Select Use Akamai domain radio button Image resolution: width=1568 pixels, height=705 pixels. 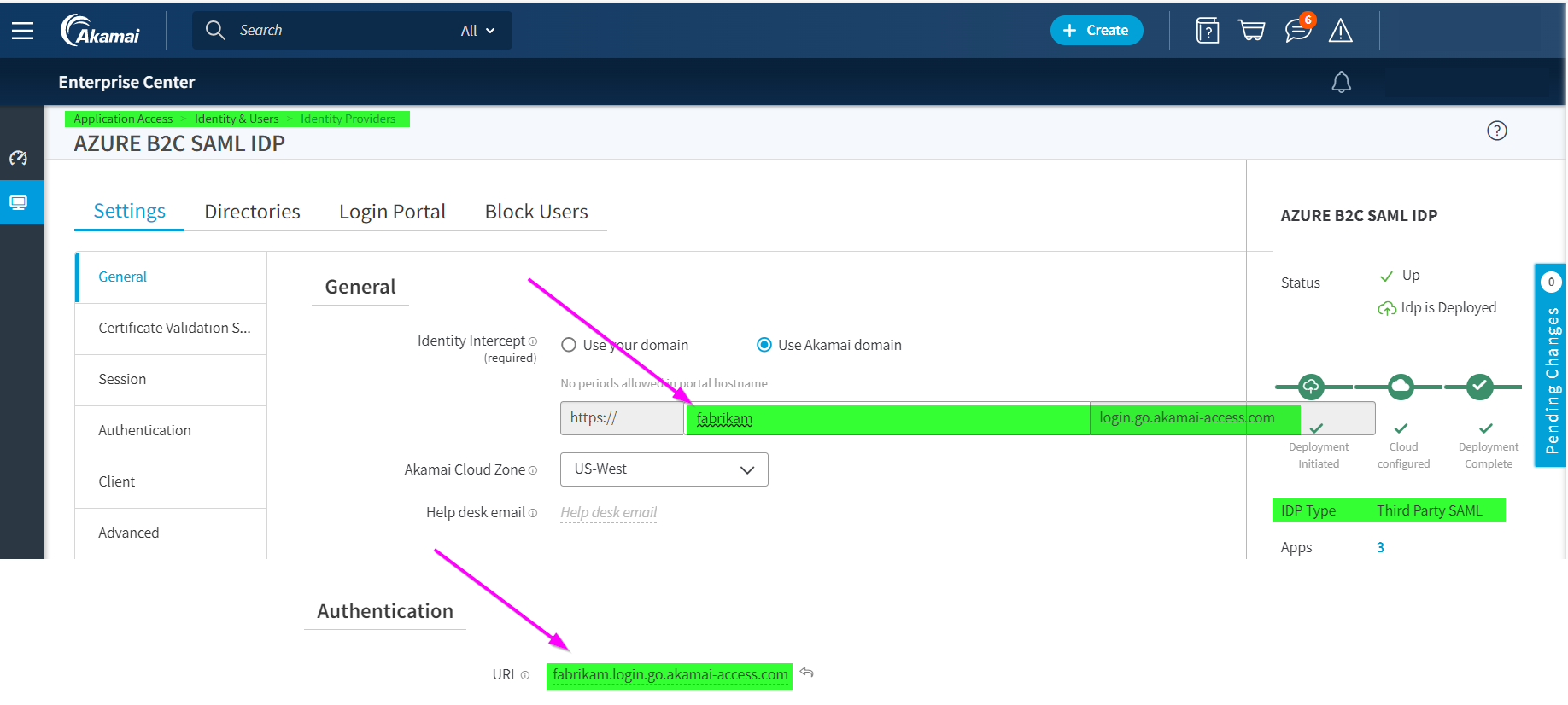(764, 345)
